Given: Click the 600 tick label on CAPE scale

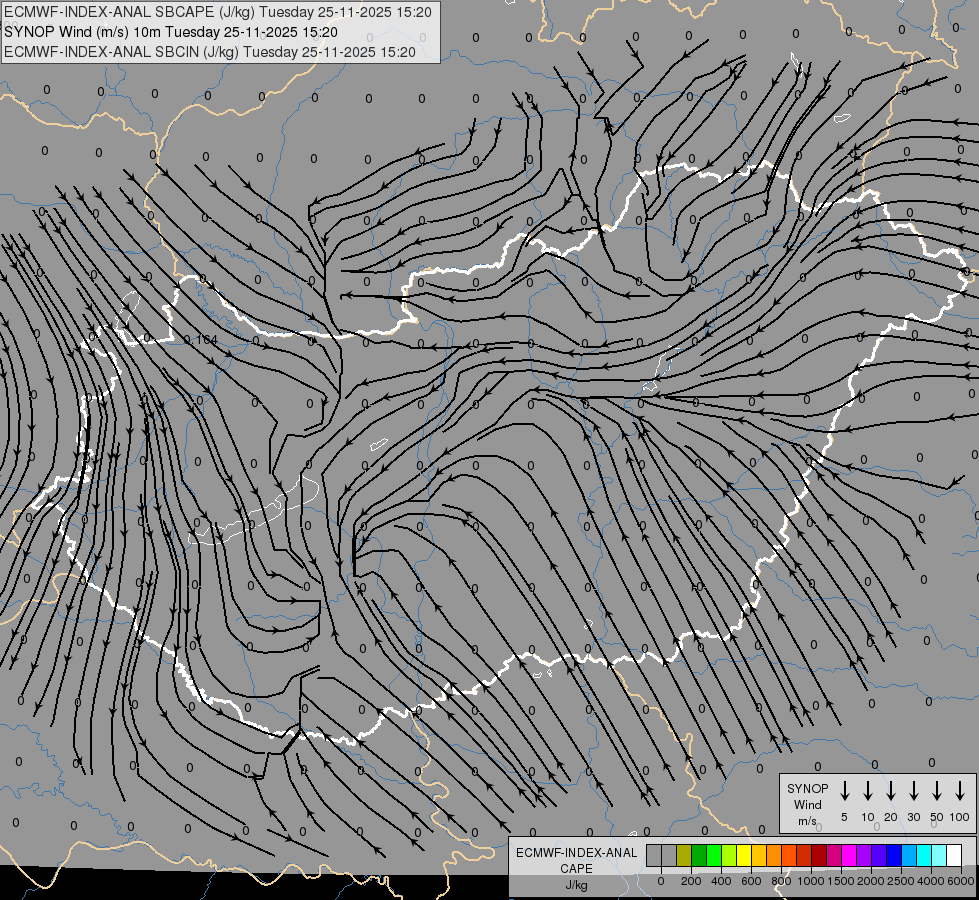Looking at the screenshot, I should click(751, 881).
